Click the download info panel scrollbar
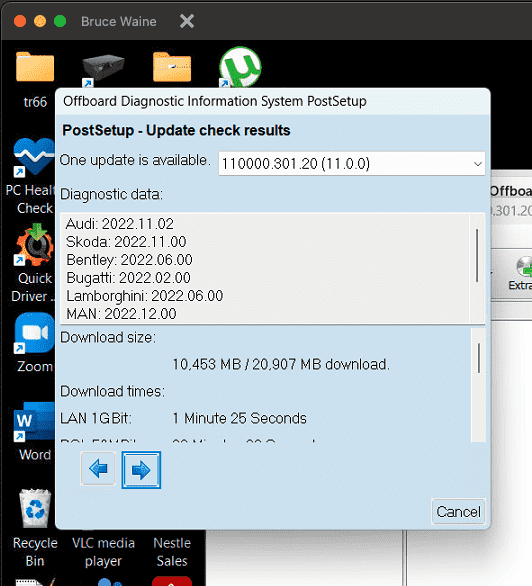Viewport: 532px width, 586px height. pyautogui.click(x=479, y=358)
